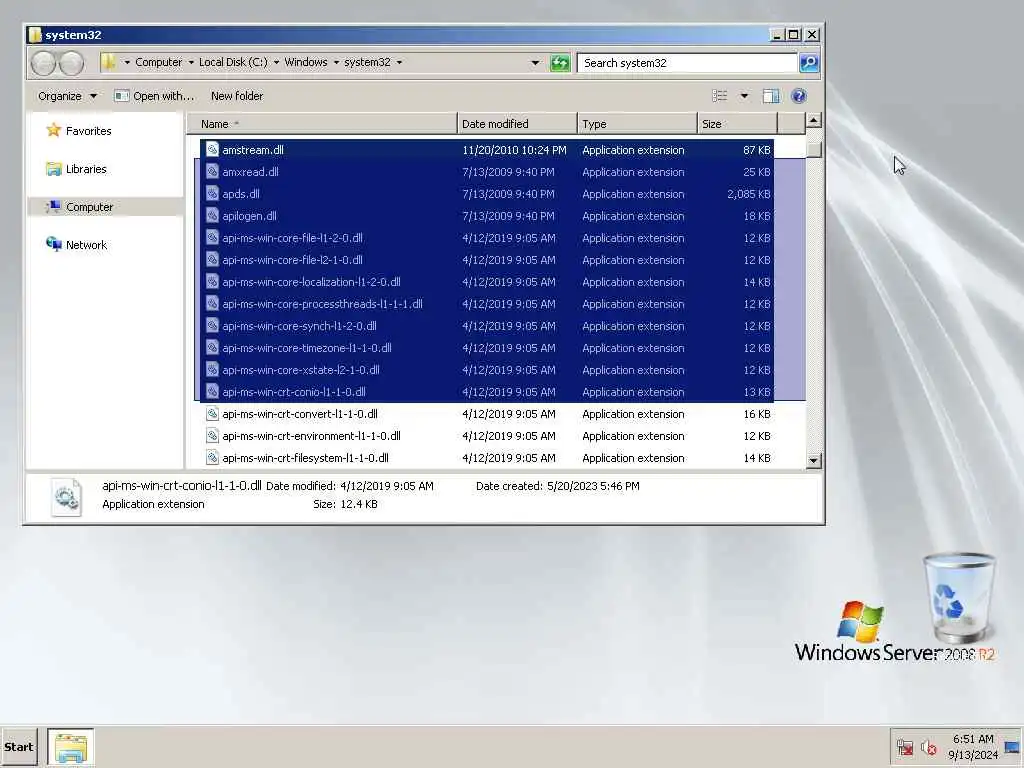Click the Show desktop icon in tray
This screenshot has height=768, width=1024.
1012,747
